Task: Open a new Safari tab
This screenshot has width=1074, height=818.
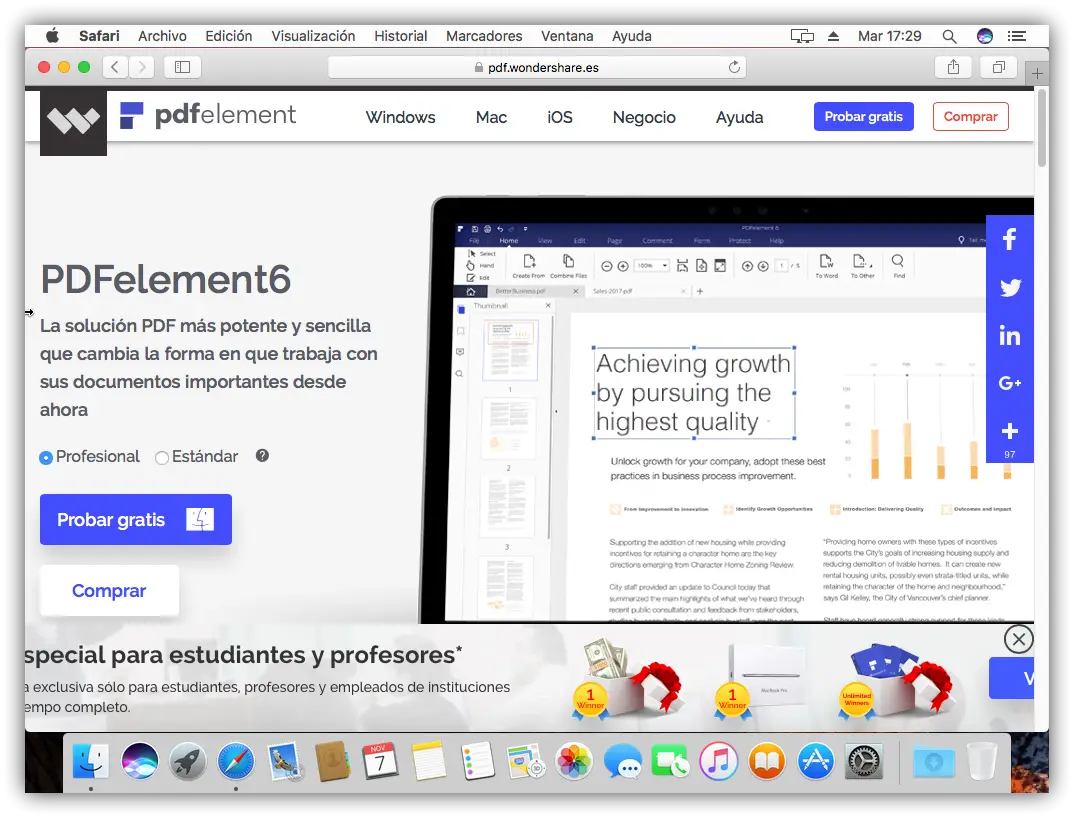Action: click(x=1037, y=73)
